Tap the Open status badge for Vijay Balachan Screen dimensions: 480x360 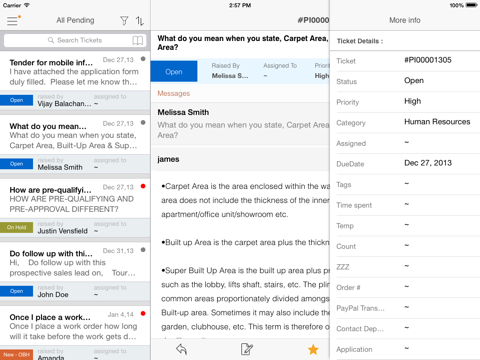click(16, 100)
